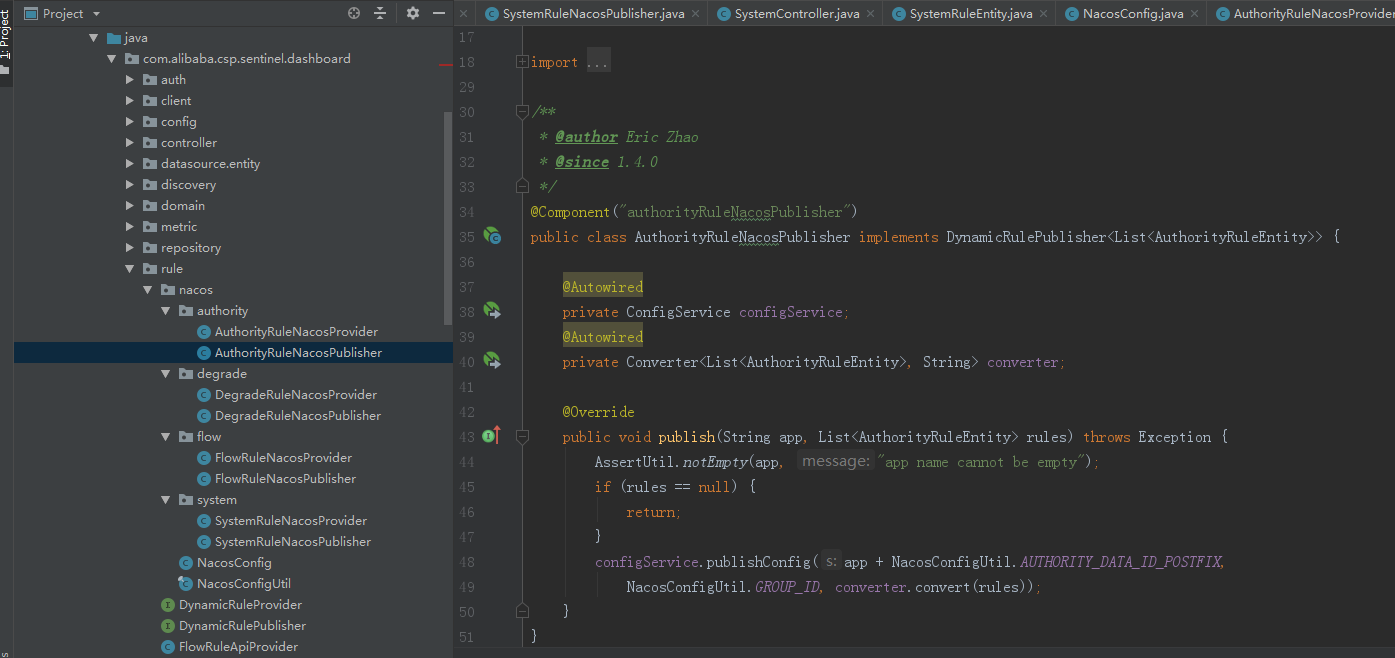
Task: Click the locate/scroll from source icon
Action: [x=353, y=13]
